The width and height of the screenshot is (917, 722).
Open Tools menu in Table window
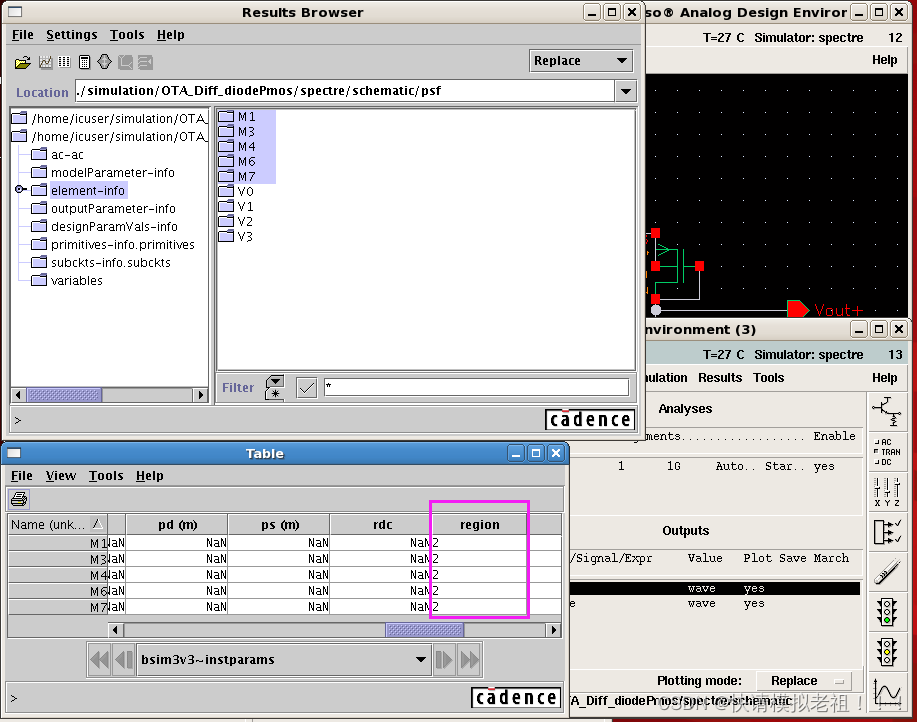(x=106, y=476)
